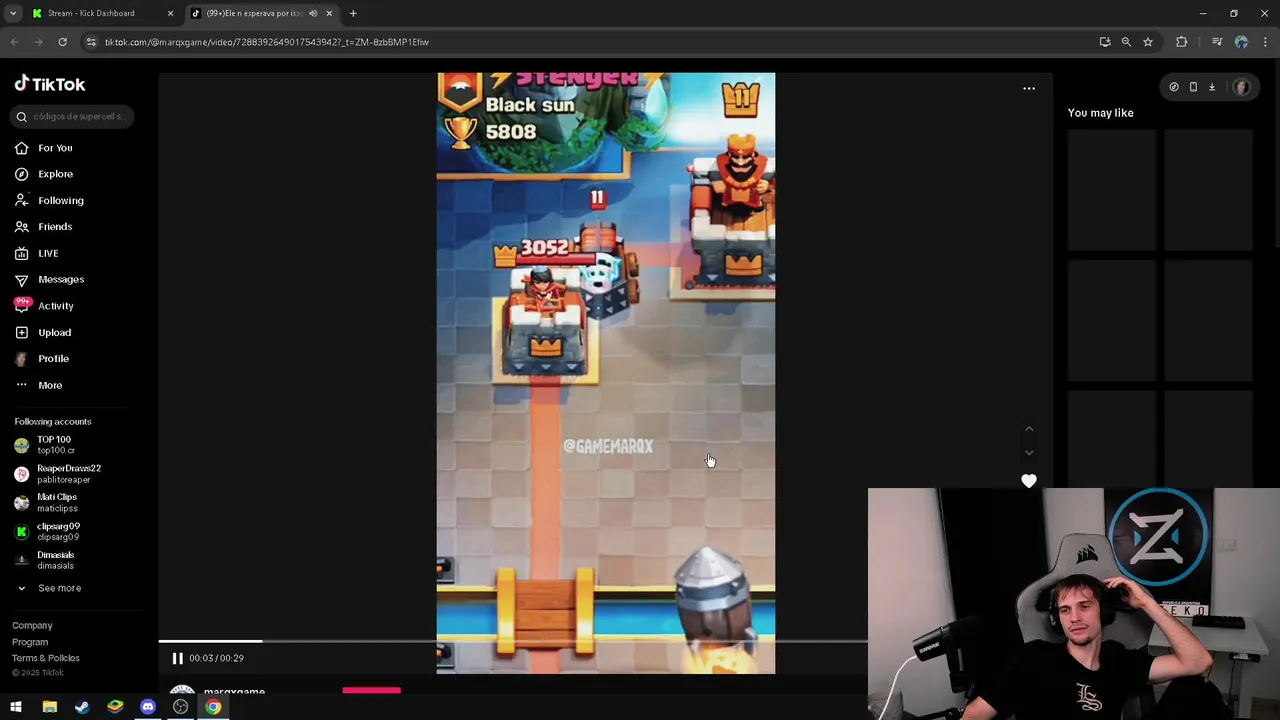Viewport: 1280px width, 720px height.
Task: Open media controls icon
Action: coord(1217,42)
